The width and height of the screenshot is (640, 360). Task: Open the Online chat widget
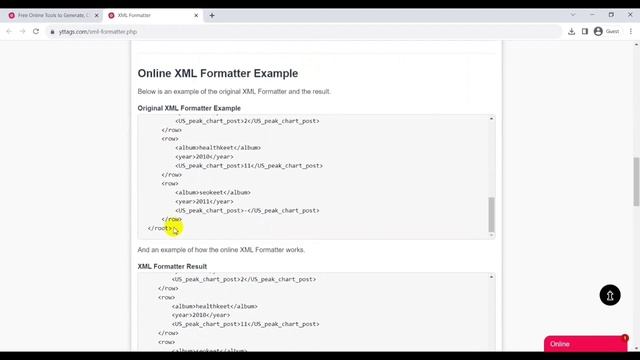pos(585,344)
